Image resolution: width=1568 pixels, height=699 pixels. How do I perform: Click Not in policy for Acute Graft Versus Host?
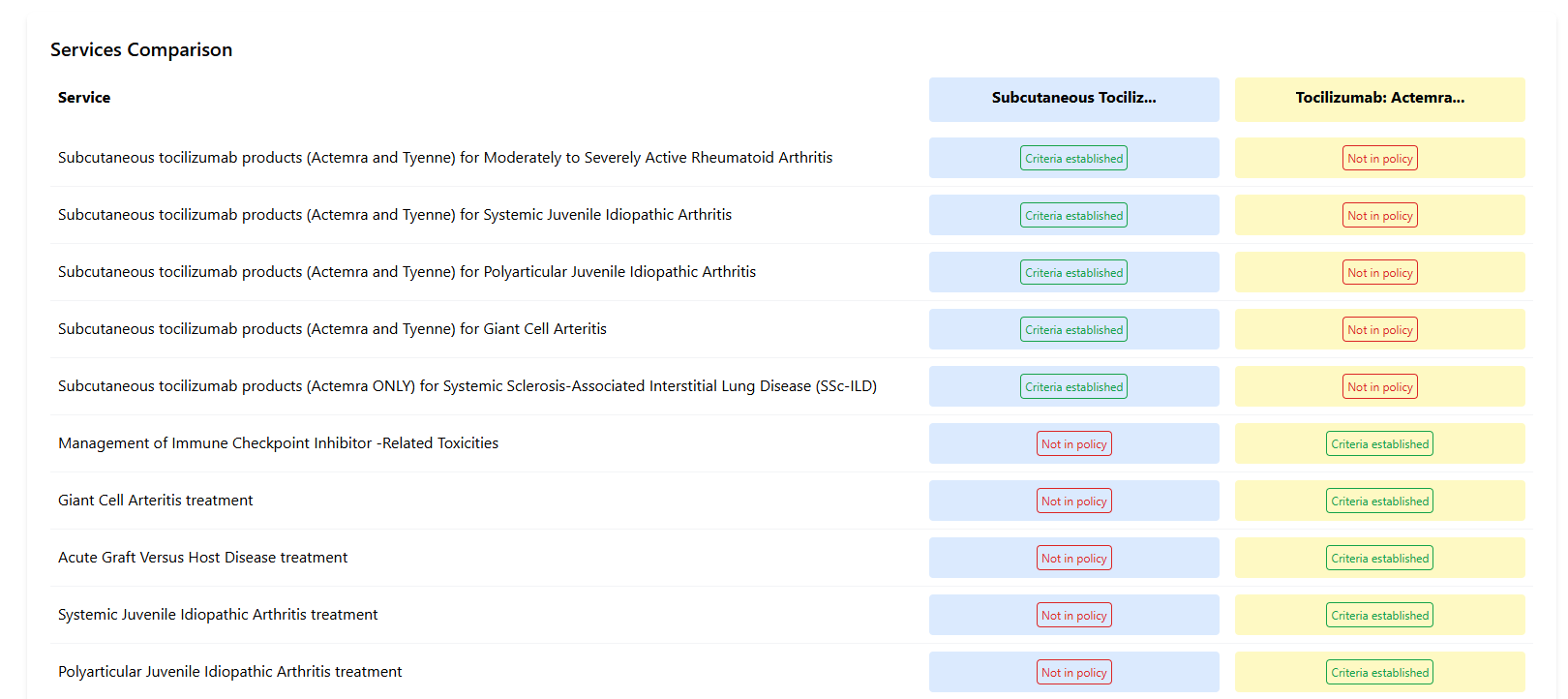1073,559
